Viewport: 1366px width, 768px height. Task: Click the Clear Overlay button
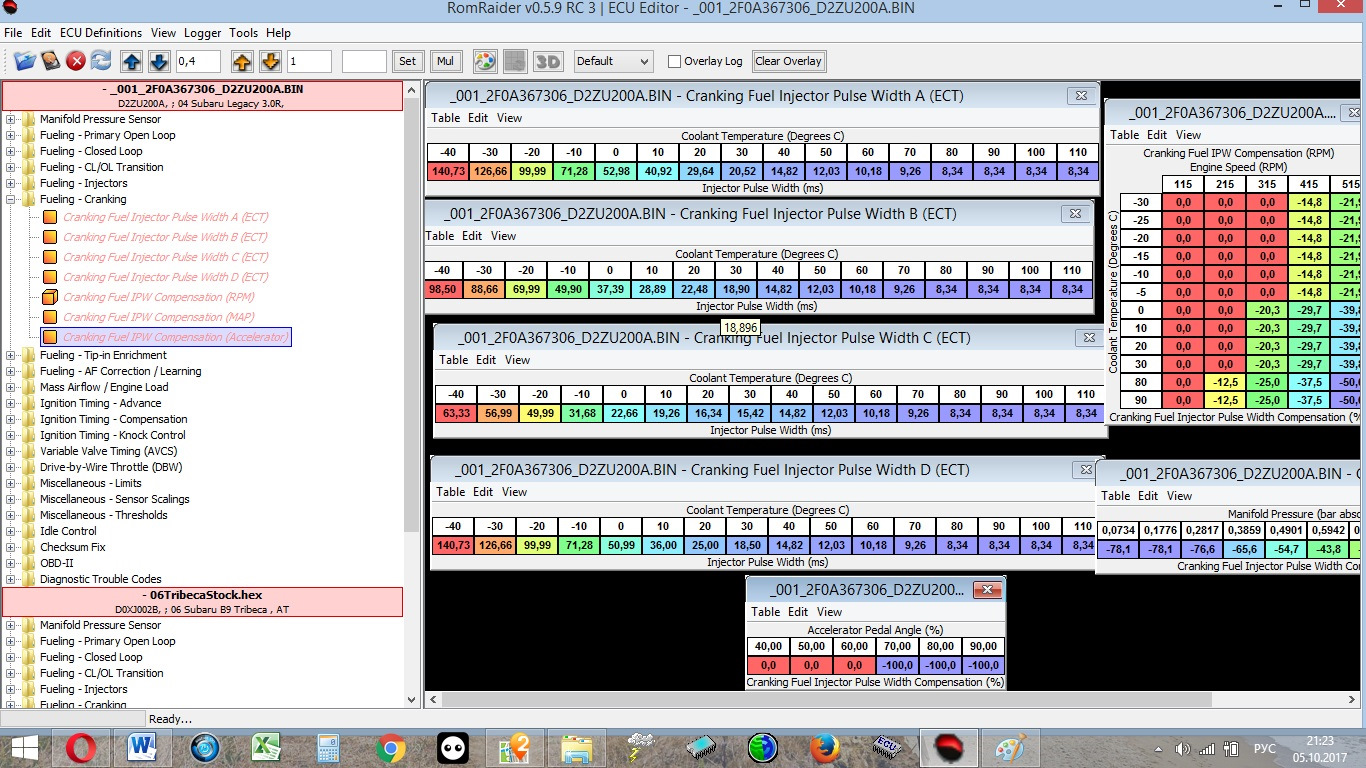click(789, 61)
